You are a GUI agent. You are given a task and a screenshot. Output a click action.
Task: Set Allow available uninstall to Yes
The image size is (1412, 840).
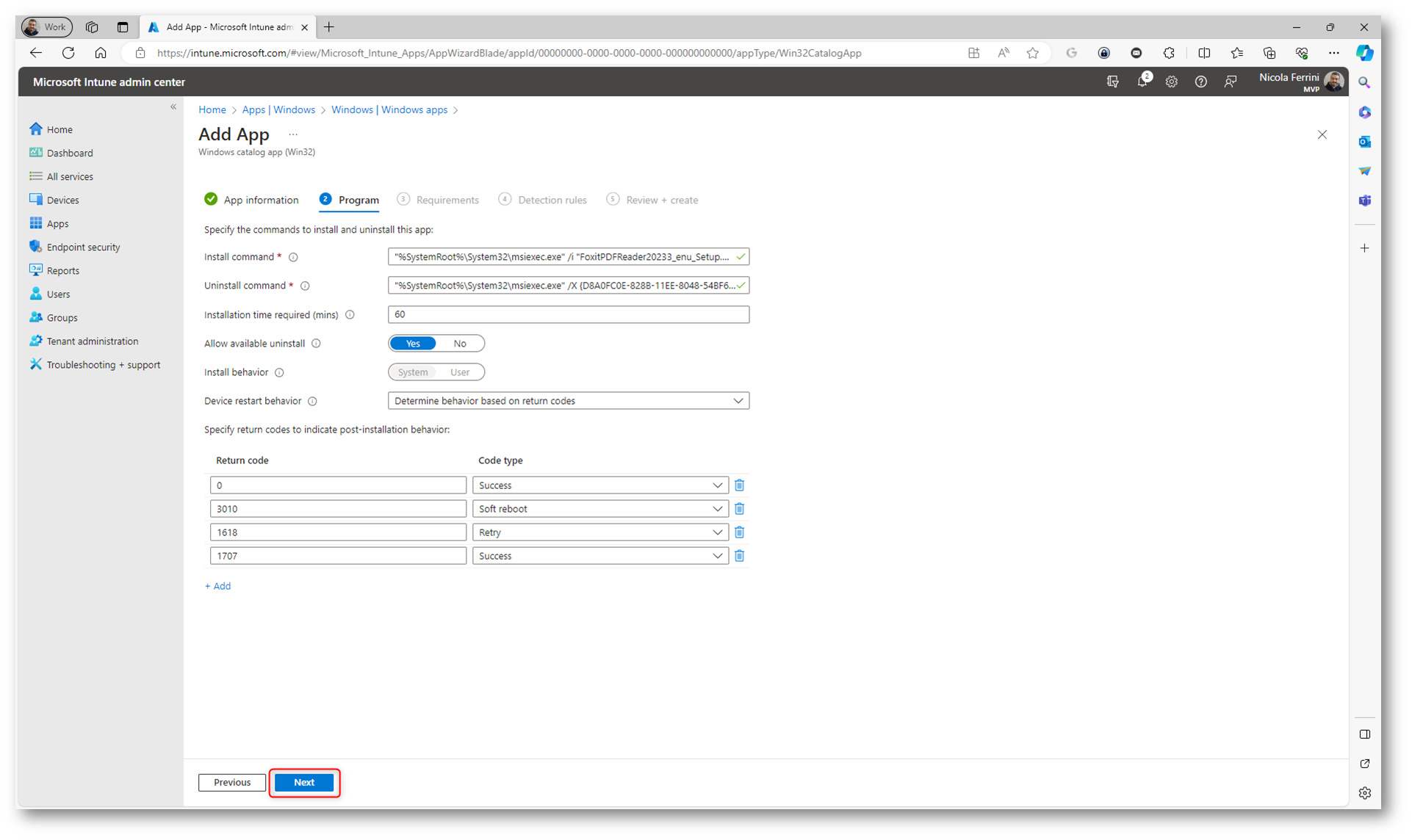[413, 344]
